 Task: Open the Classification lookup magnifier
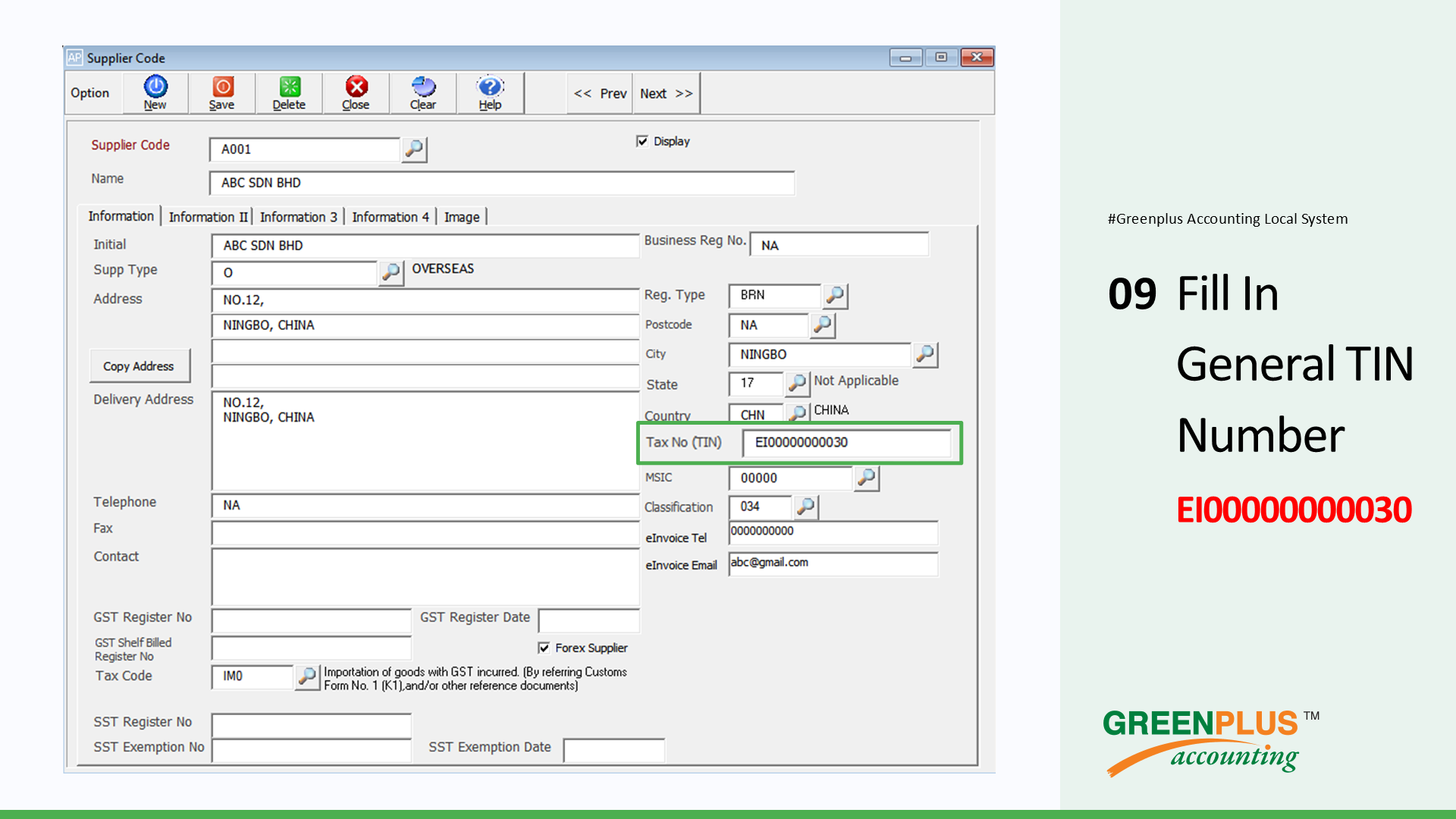tap(806, 507)
